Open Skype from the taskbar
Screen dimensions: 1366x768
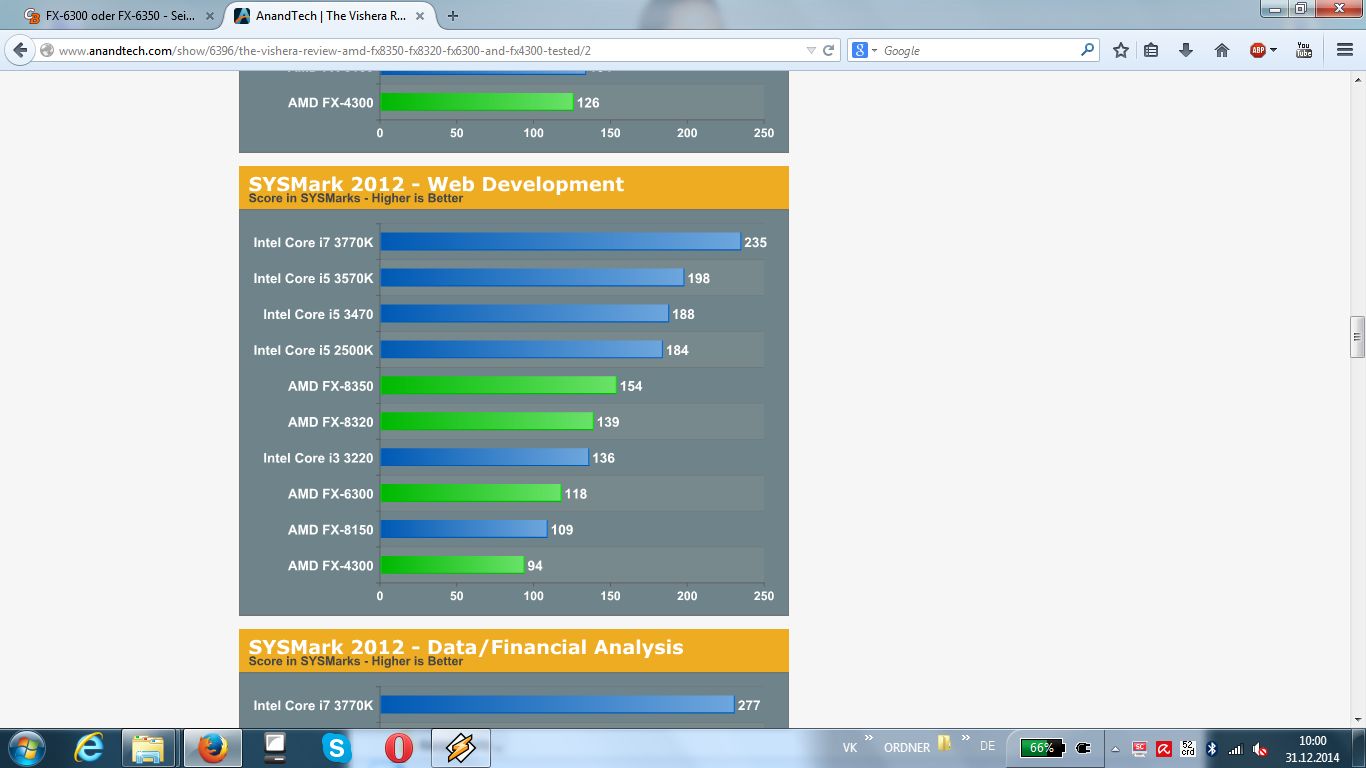pyautogui.click(x=336, y=748)
